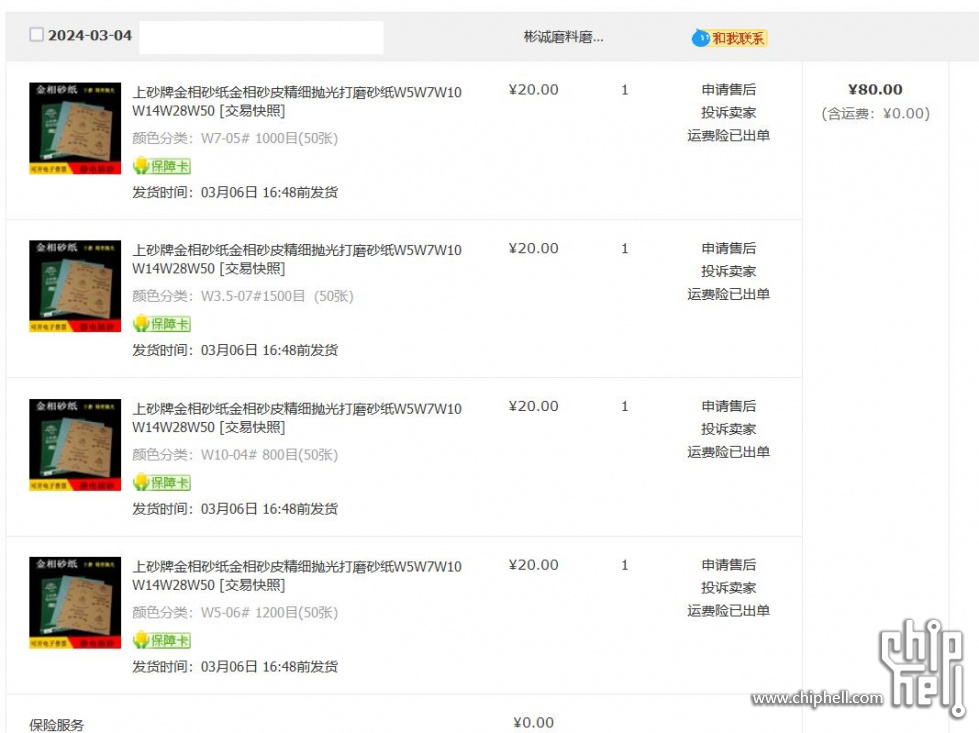979x733 pixels.
Task: Click 保障卡 badge under W7-05# 1000目 item
Action: point(162,166)
